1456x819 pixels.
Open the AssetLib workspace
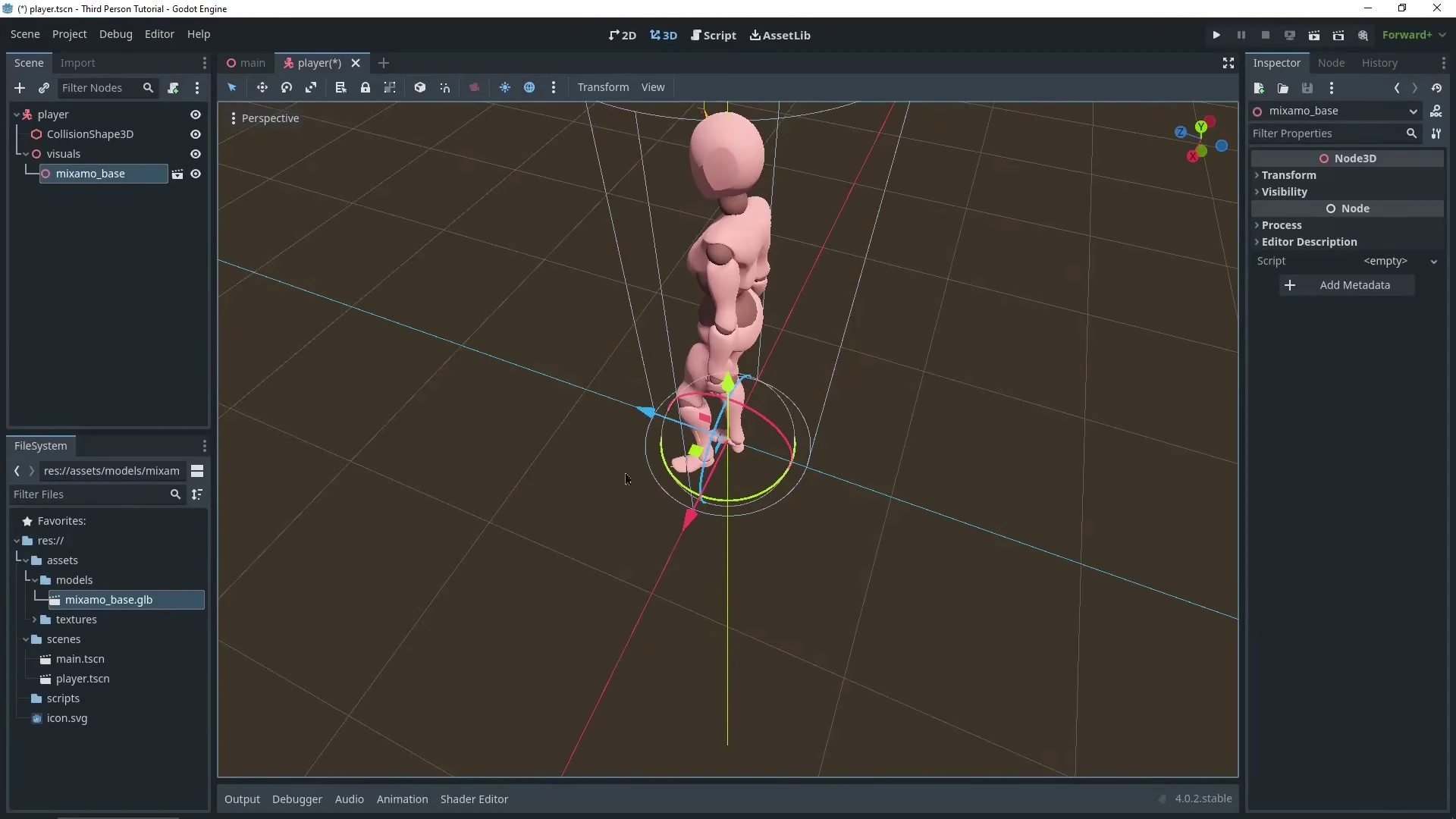[x=780, y=35]
